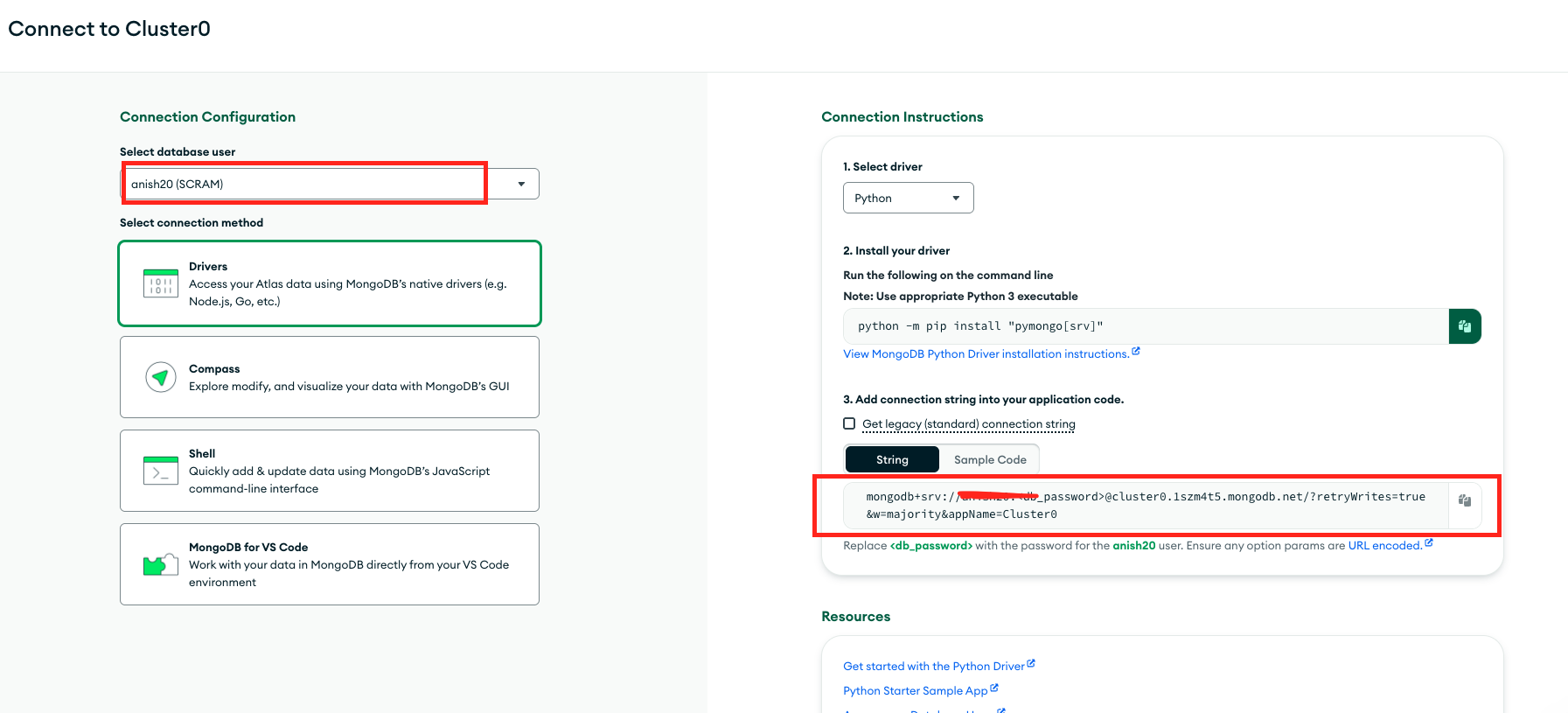Open MongoDB Python Driver installation instructions
Viewport: 1568px width, 713px height.
click(x=986, y=354)
